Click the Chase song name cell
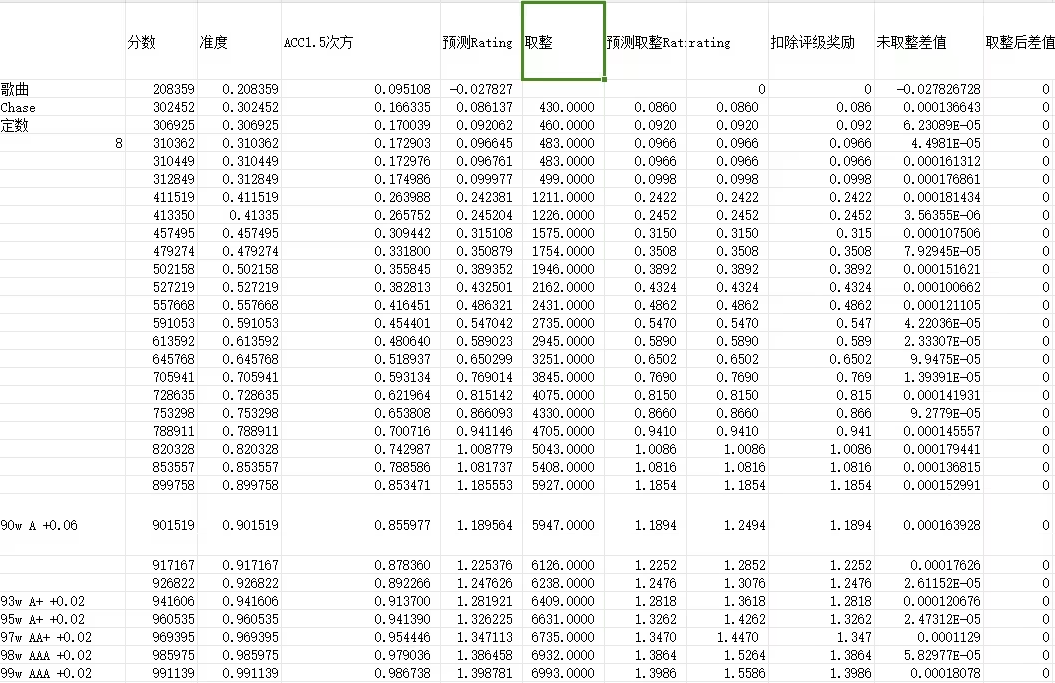The width and height of the screenshot is (1055, 683). 62,107
